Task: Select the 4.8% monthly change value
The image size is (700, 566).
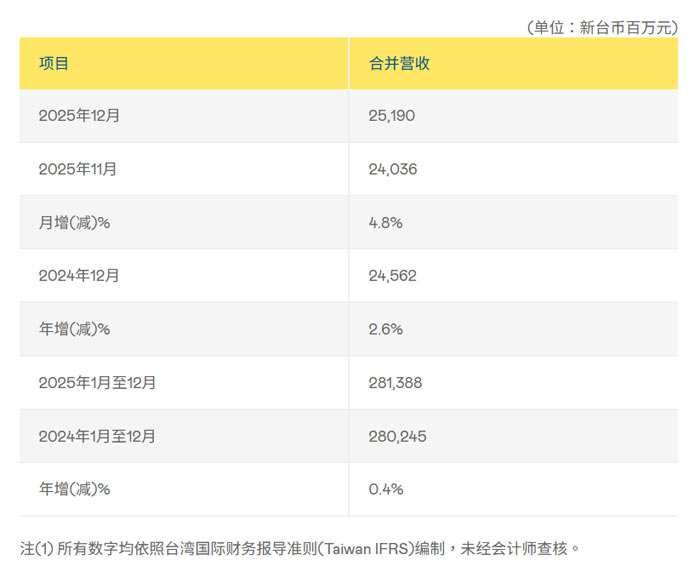Action: click(x=385, y=223)
